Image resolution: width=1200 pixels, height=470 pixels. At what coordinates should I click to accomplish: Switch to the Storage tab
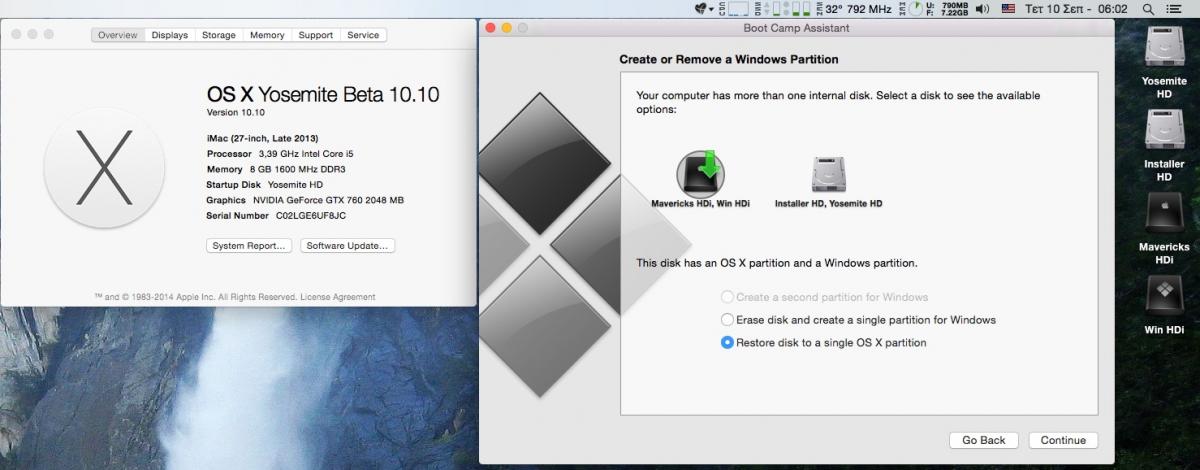tap(219, 35)
